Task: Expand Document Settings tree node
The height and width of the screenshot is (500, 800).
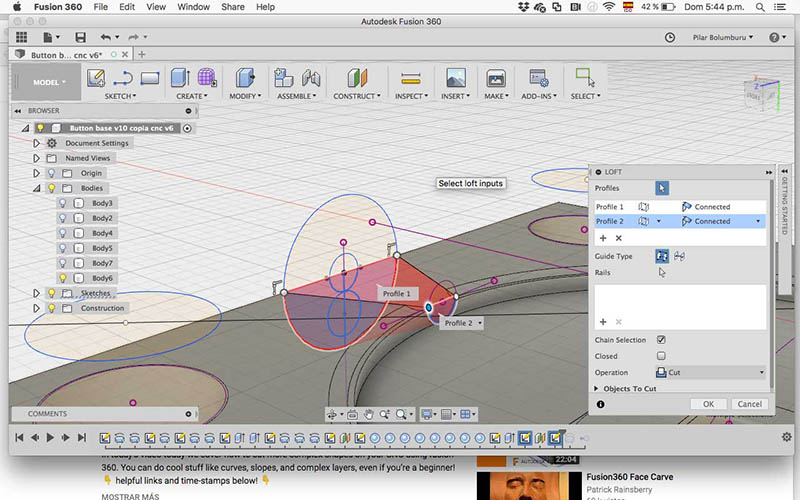Action: [x=36, y=143]
